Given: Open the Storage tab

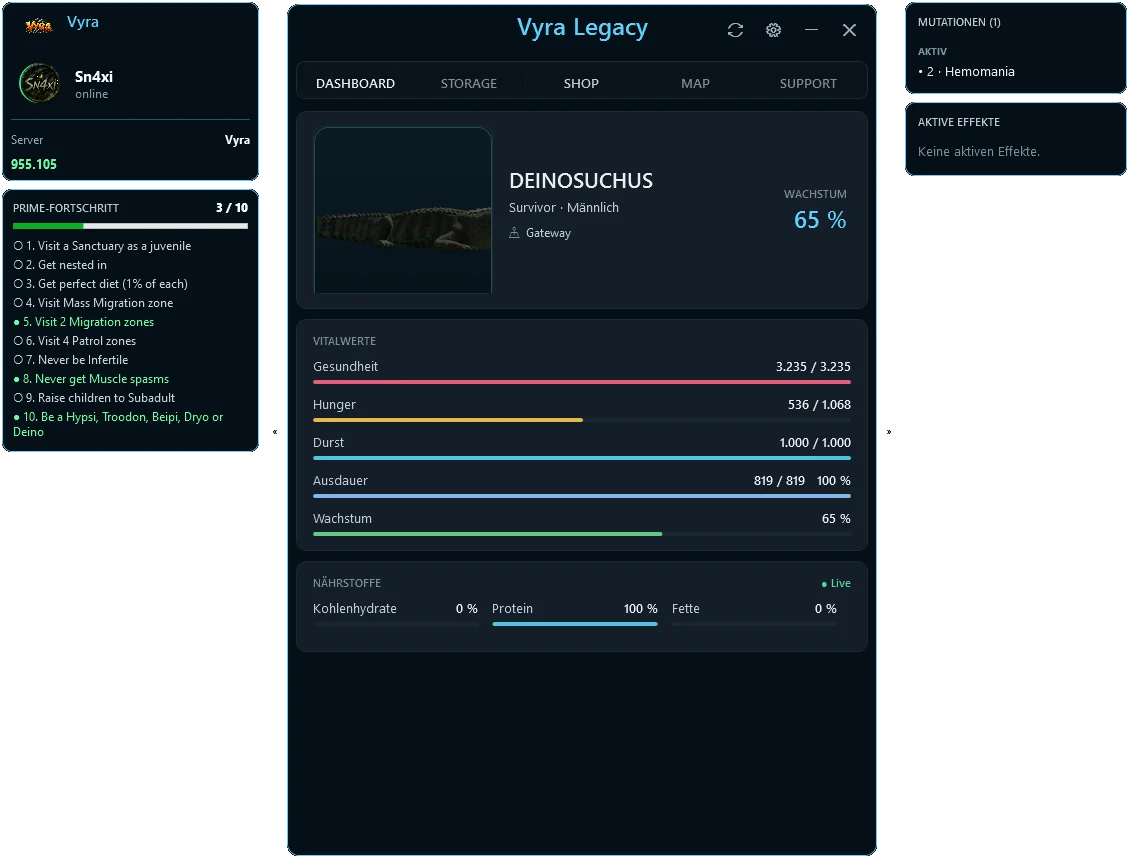Looking at the screenshot, I should coord(469,83).
